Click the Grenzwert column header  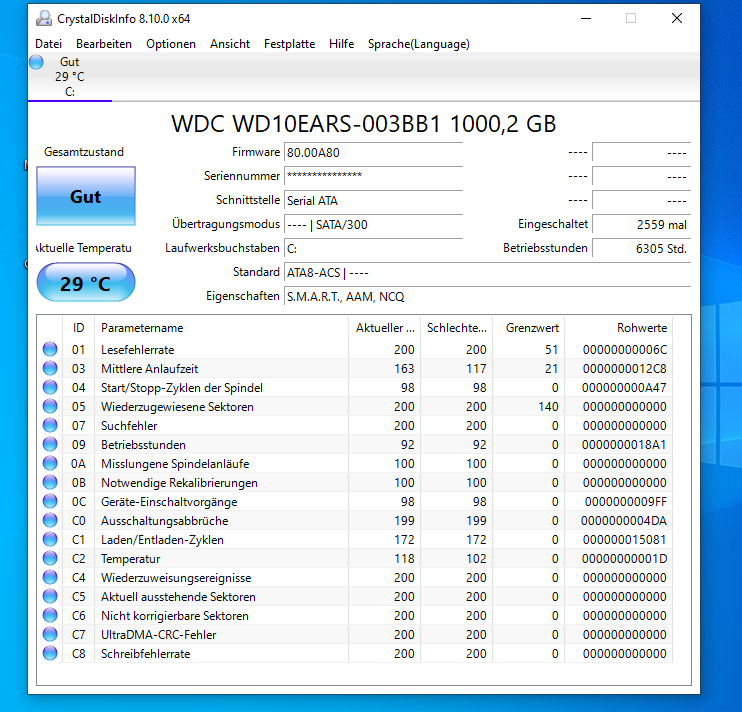pyautogui.click(x=529, y=328)
